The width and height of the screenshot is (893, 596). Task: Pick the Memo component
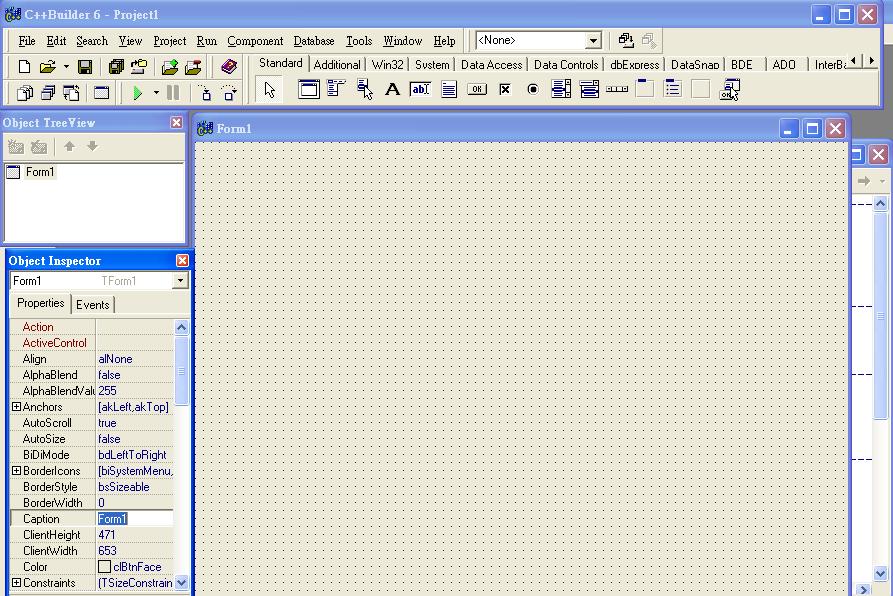point(449,89)
